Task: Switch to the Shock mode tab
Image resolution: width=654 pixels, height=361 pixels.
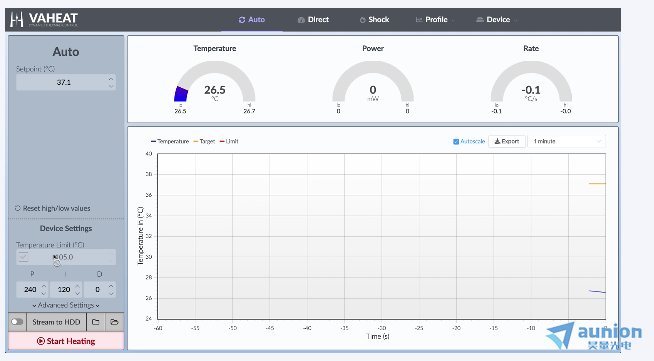Action: [x=374, y=20]
